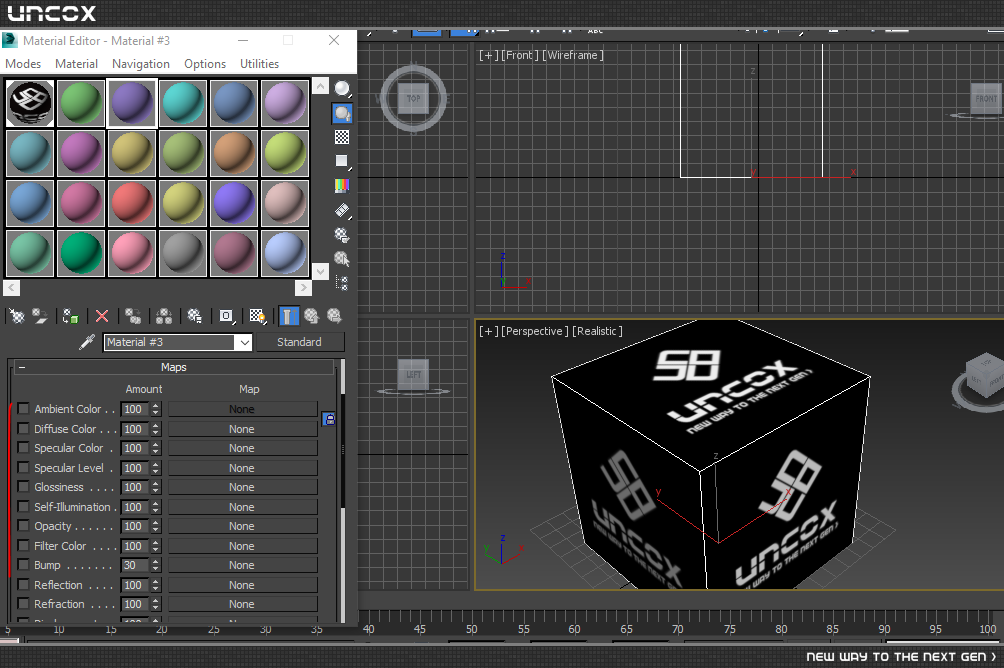1004x668 pixels.
Task: Enable the Opacity map checkbox
Action: (x=23, y=526)
